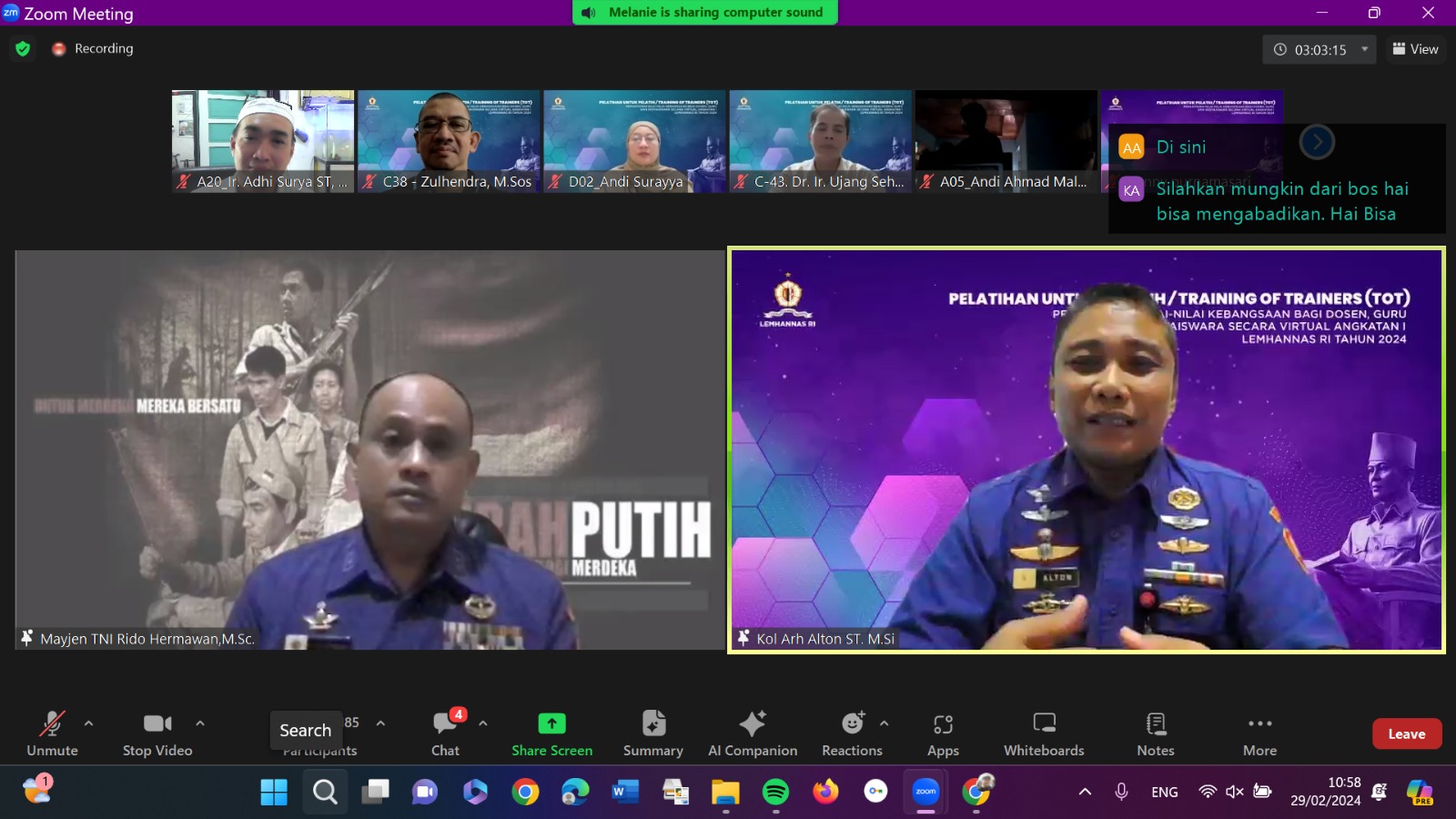
Task: Select the D02_Andi Surayya video thumbnail
Action: (634, 141)
